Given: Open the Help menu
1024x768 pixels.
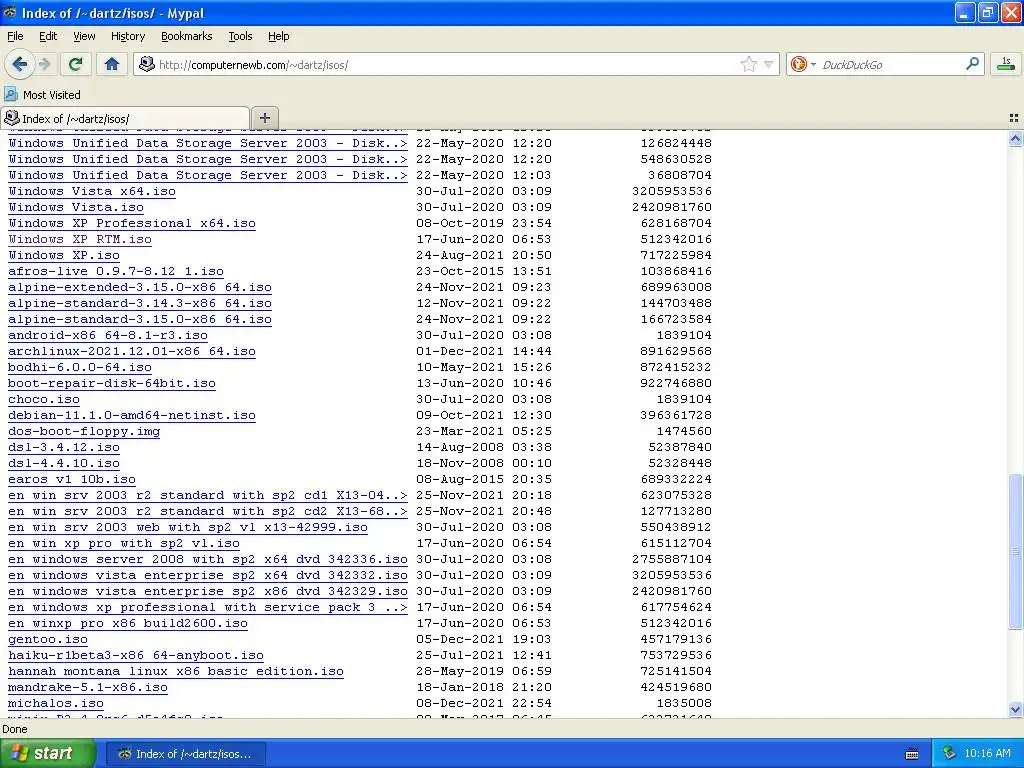Looking at the screenshot, I should (x=278, y=36).
